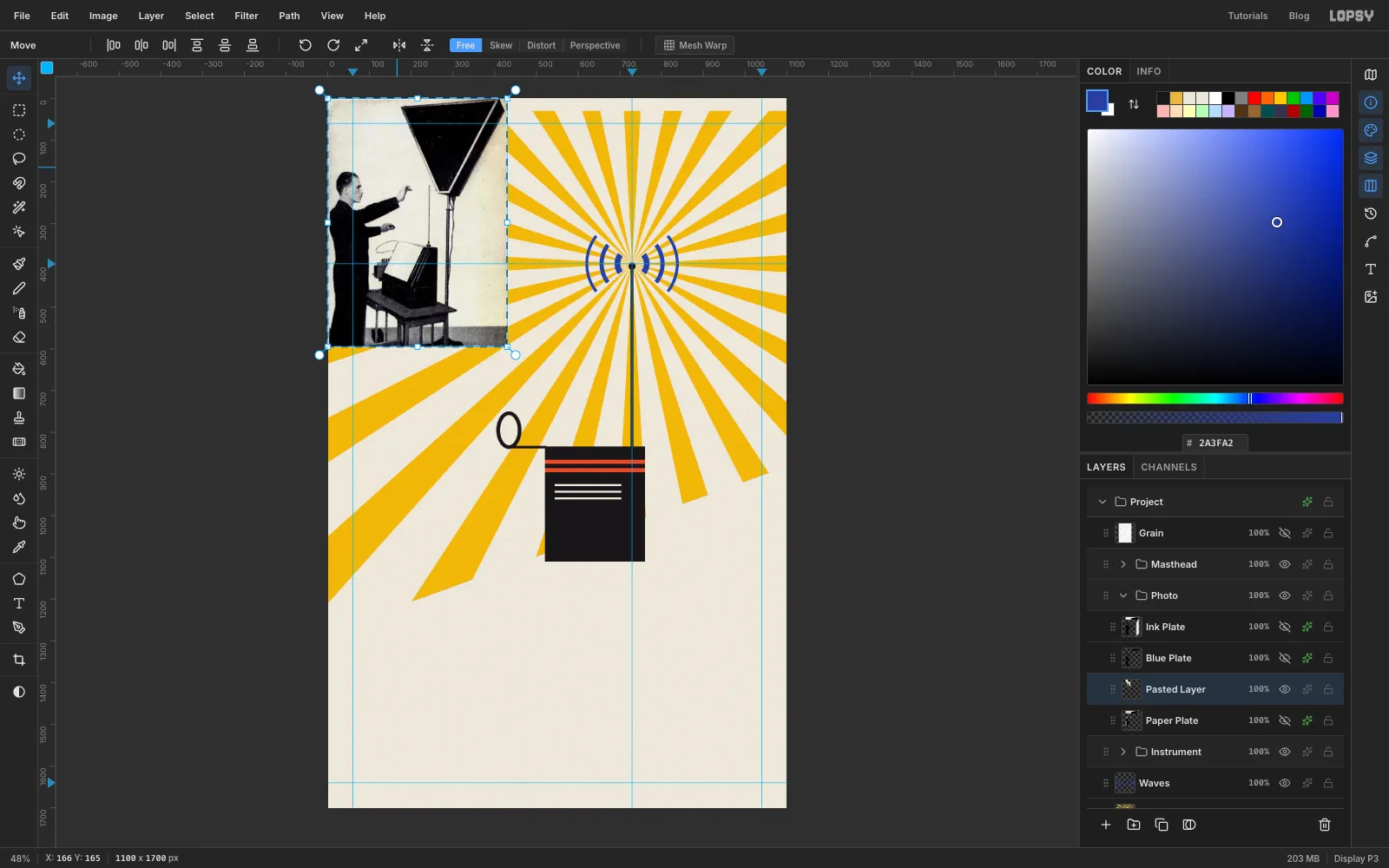Click the hex color input field

(1215, 443)
